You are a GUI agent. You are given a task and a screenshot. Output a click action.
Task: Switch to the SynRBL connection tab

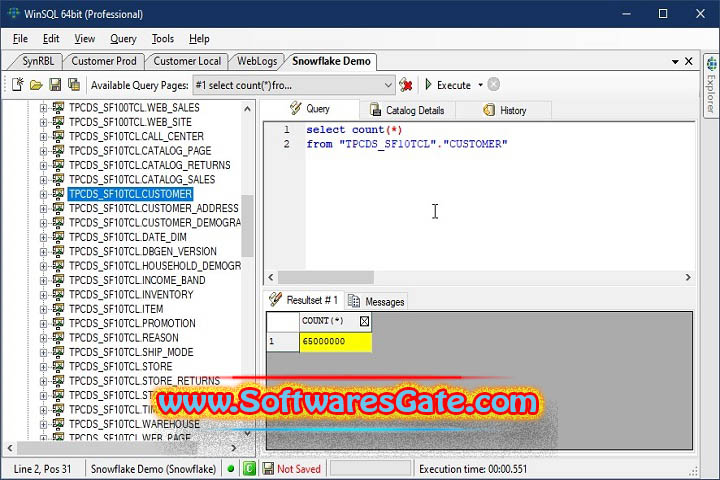(38, 61)
